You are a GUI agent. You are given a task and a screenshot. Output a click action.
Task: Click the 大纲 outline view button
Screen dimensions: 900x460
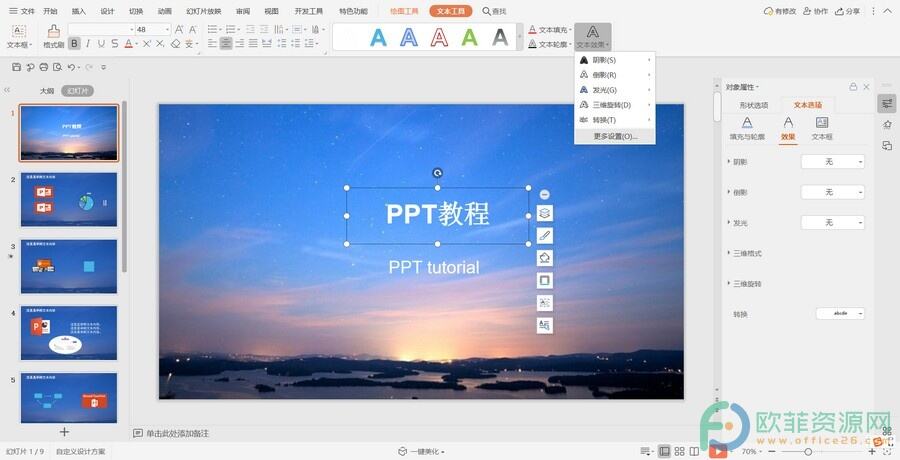[x=47, y=91]
